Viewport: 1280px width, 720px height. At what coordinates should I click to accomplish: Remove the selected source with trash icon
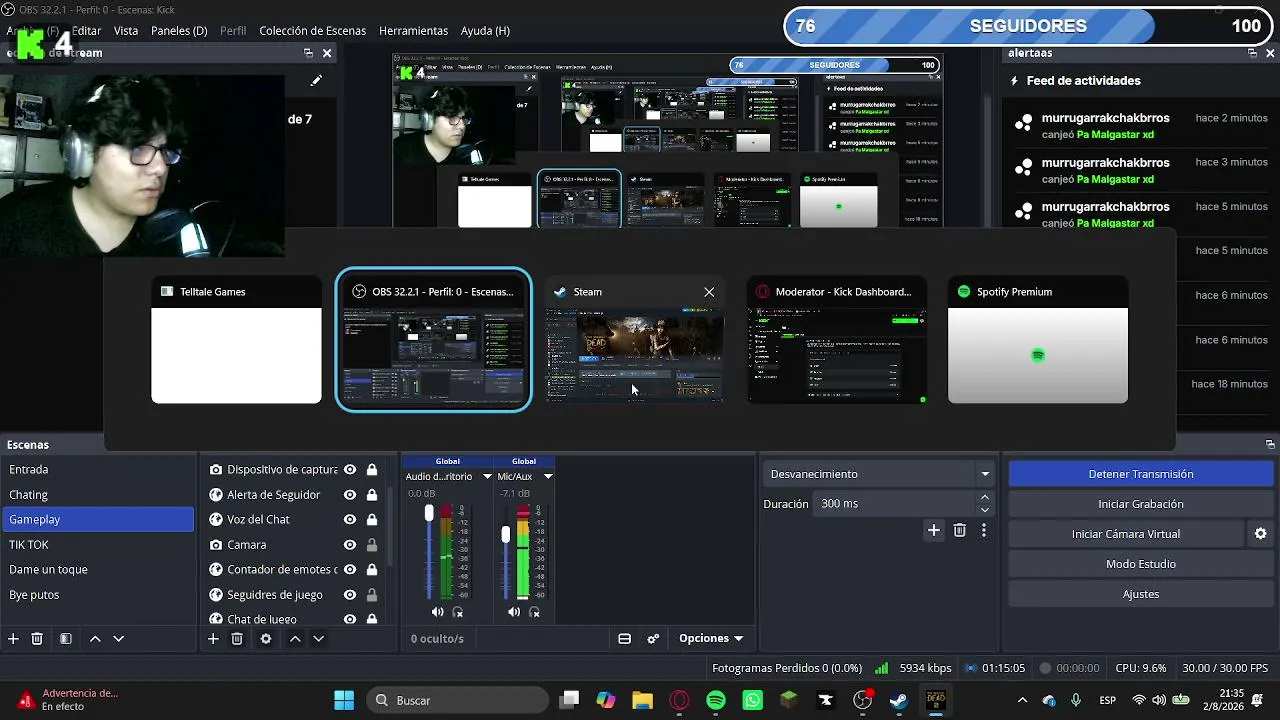coord(237,639)
